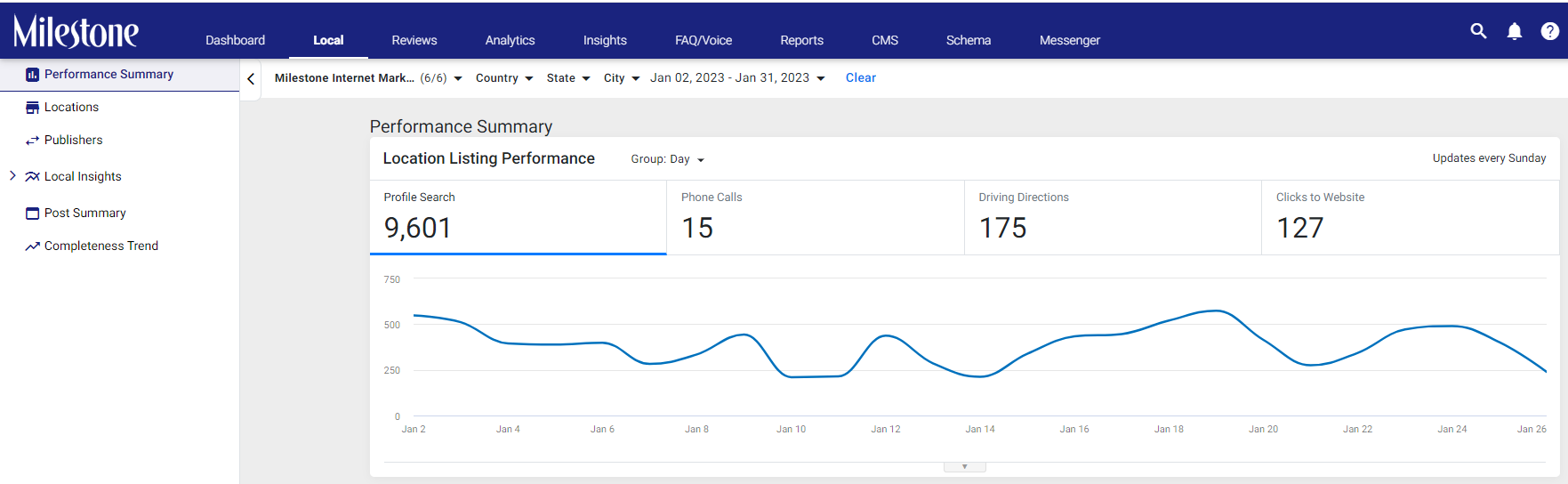The width and height of the screenshot is (1568, 484).
Task: Click the Post Summary icon
Action: [x=33, y=214]
